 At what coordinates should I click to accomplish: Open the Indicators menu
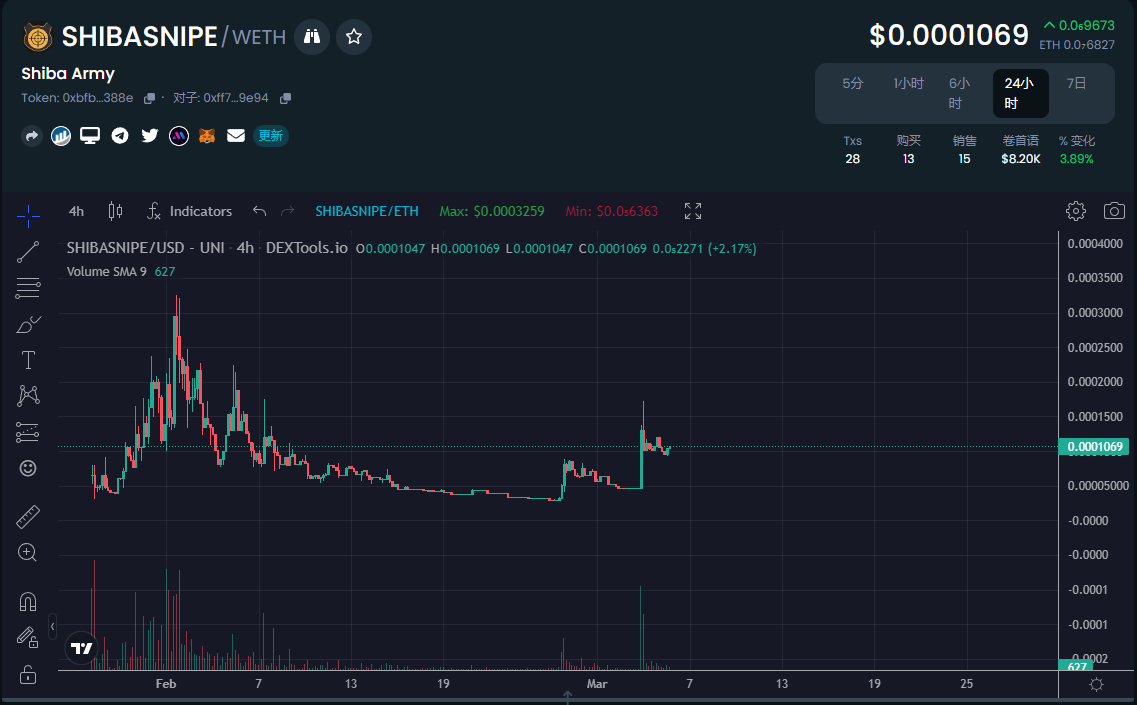[189, 211]
